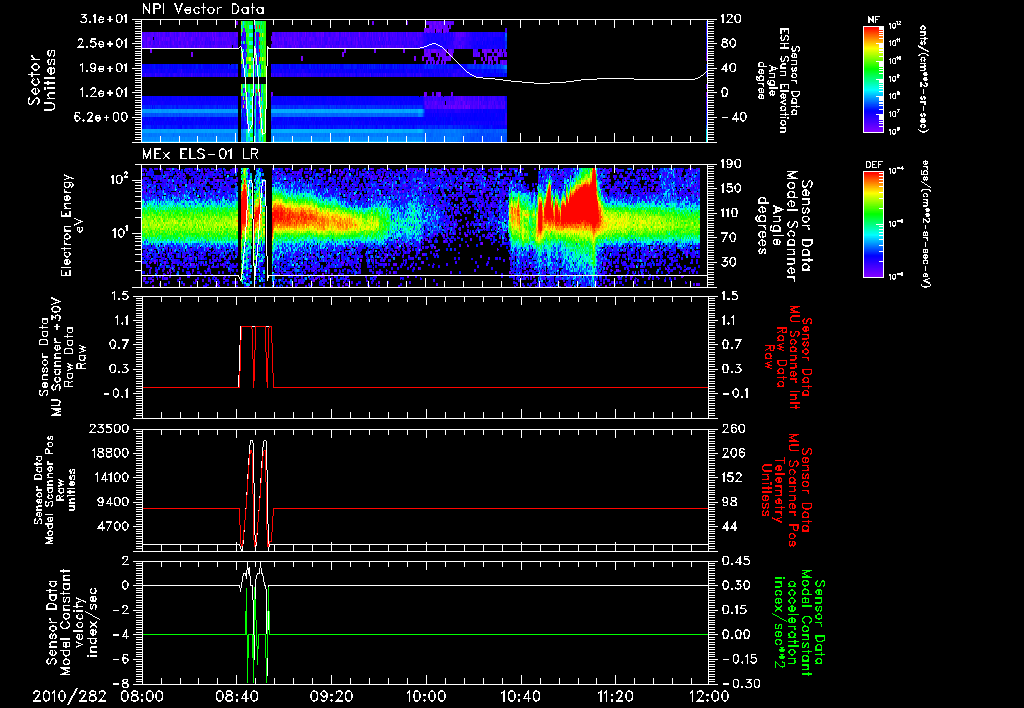
Task: Click the '-40' sun elevation tick label
Action: 733,118
